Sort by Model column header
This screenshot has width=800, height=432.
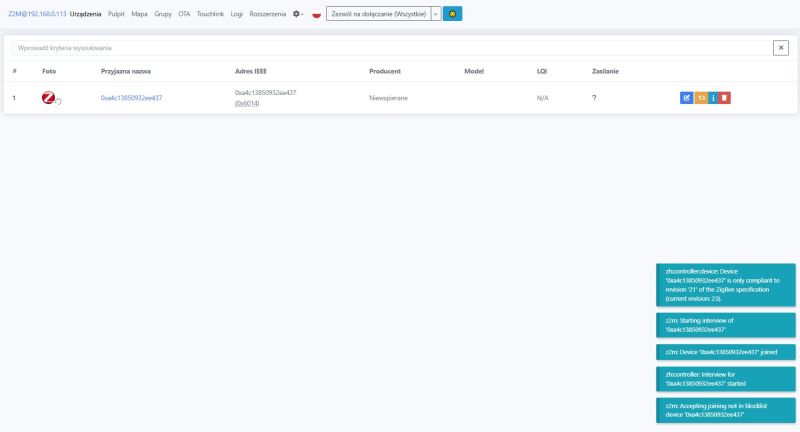click(474, 71)
